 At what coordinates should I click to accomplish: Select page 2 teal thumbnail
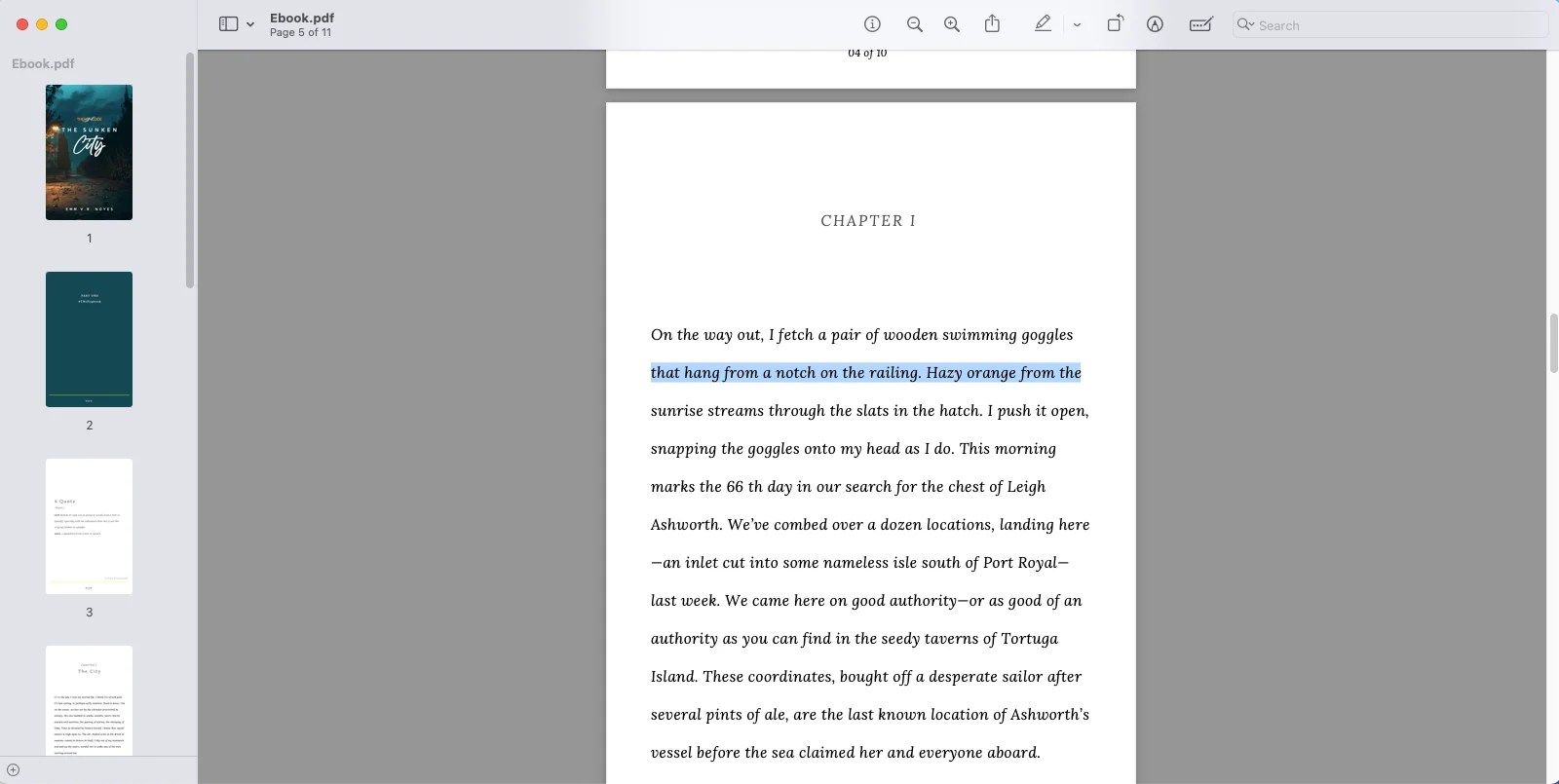point(89,339)
